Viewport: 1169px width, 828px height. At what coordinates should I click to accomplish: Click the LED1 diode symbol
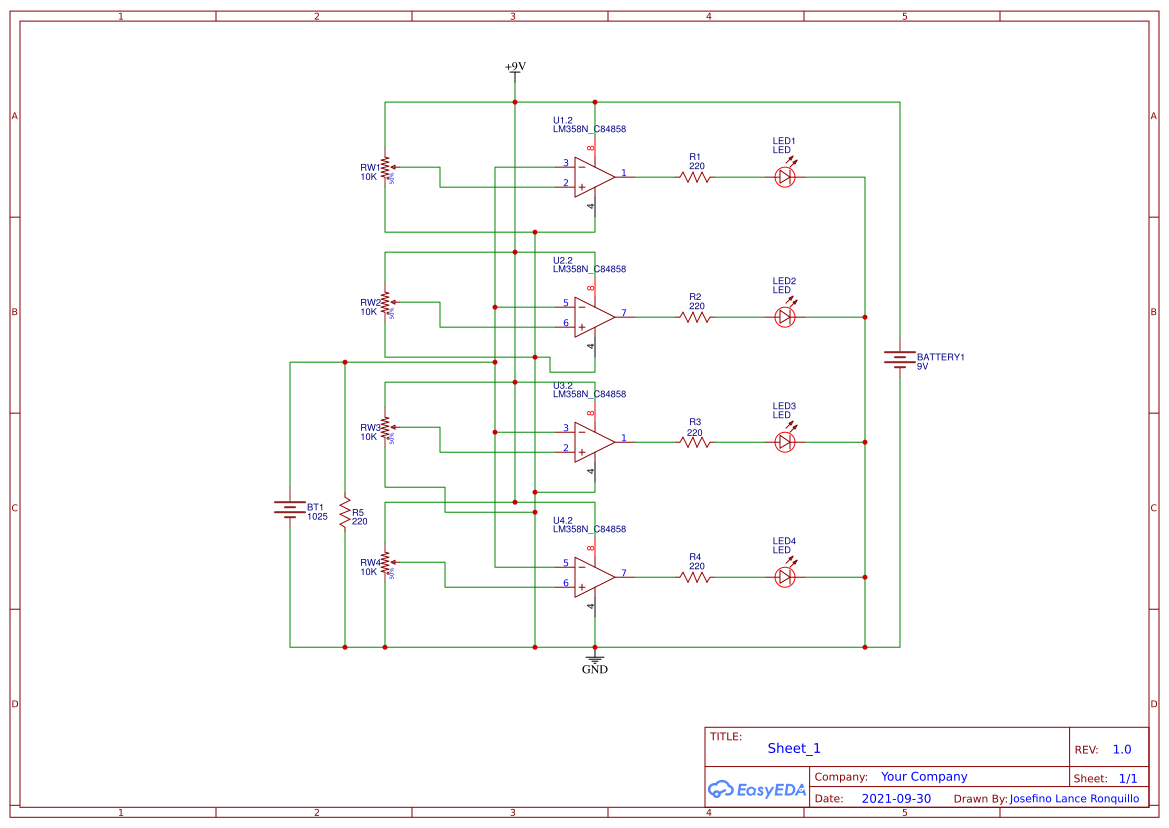785,175
